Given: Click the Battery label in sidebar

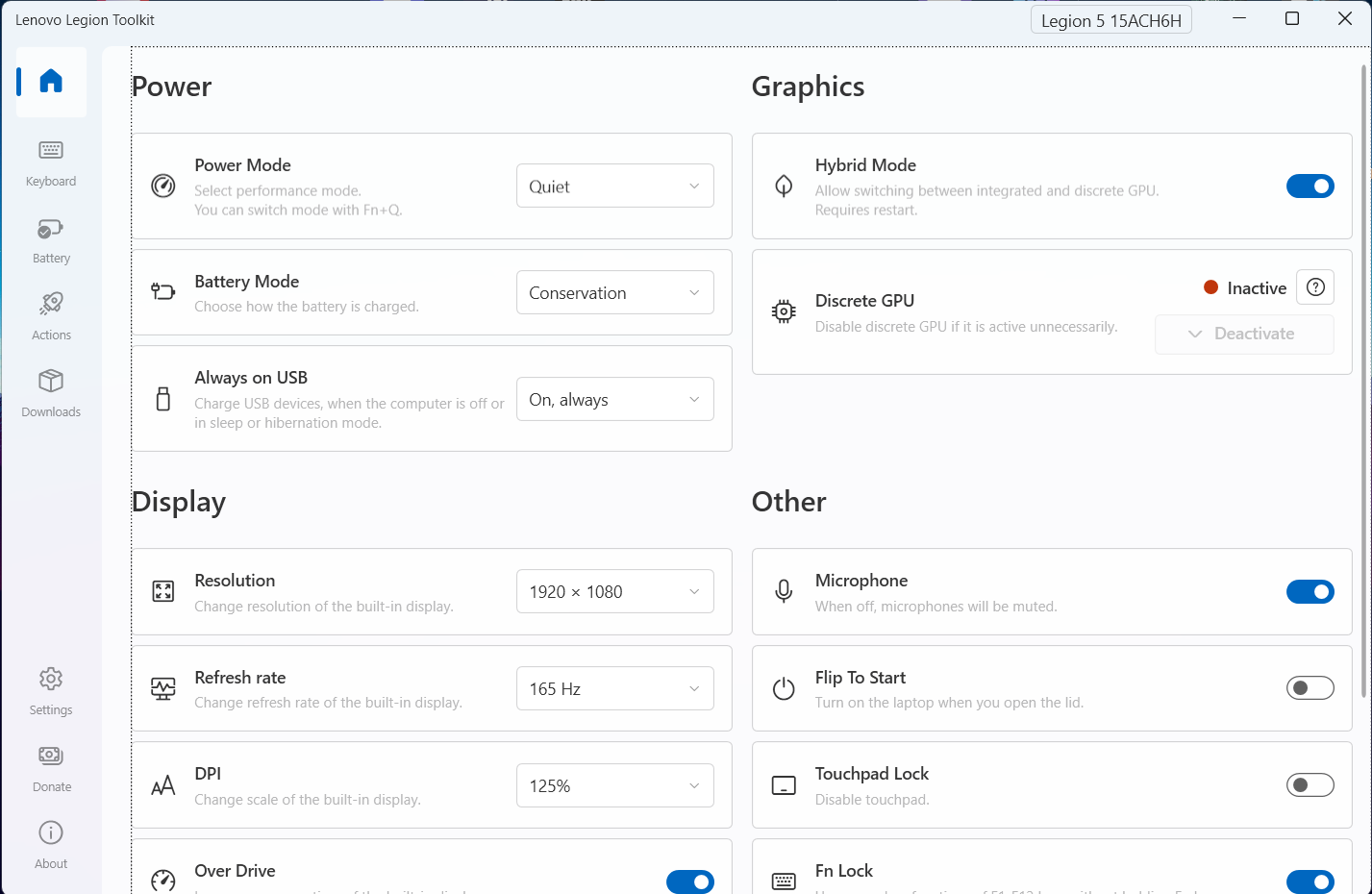Looking at the screenshot, I should pyautogui.click(x=51, y=258).
